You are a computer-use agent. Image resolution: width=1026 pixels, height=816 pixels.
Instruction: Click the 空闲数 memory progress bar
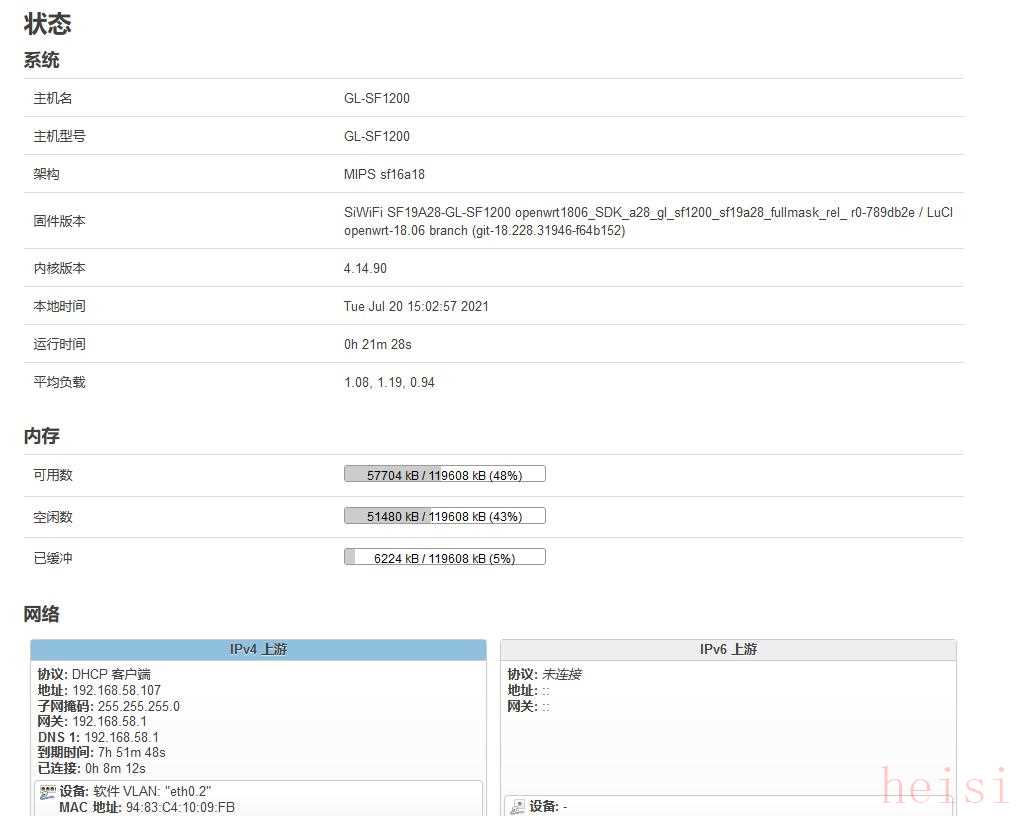tap(444, 517)
